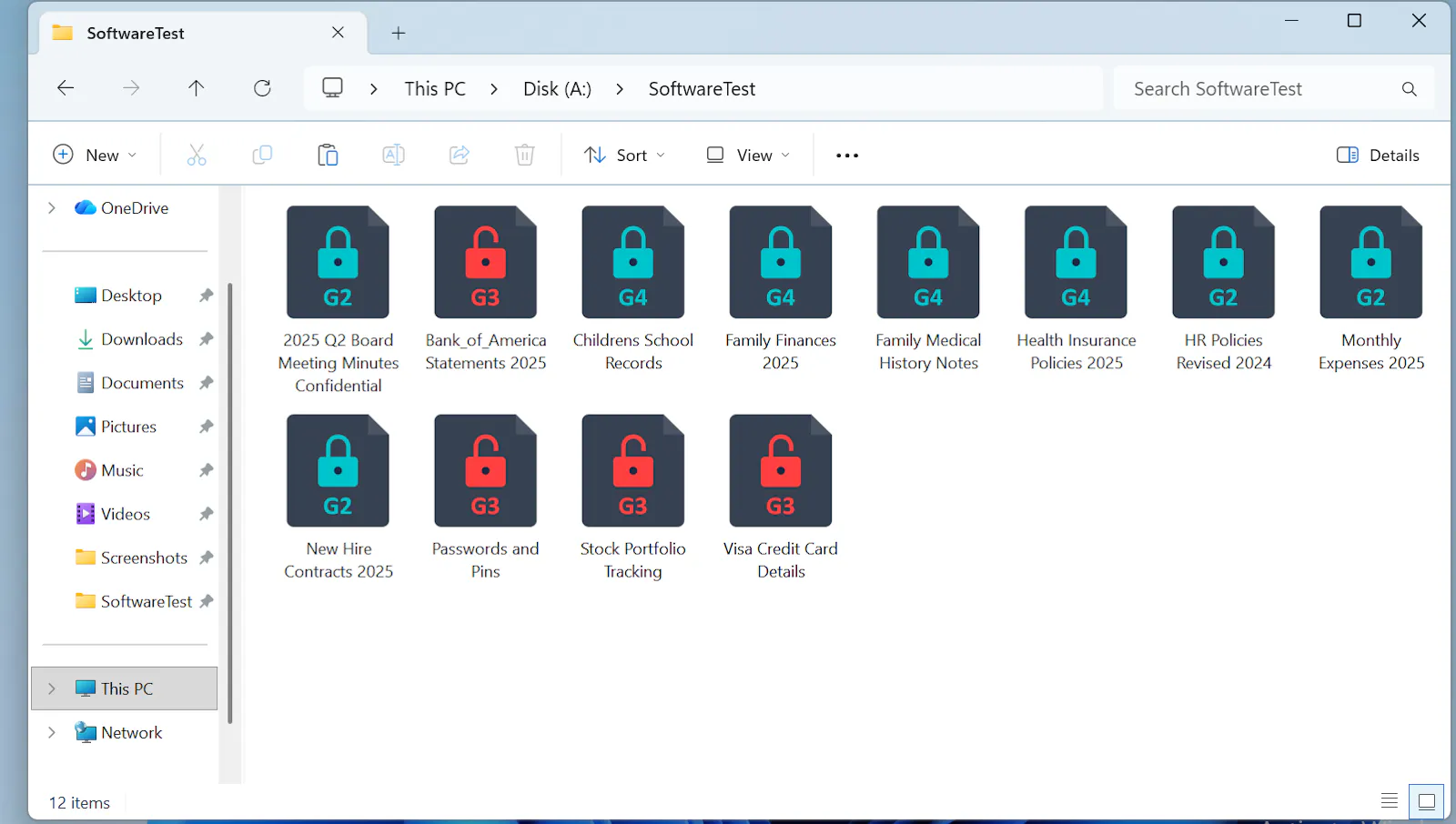The height and width of the screenshot is (824, 1456).
Task: Add a new tab with plus
Action: 399,33
